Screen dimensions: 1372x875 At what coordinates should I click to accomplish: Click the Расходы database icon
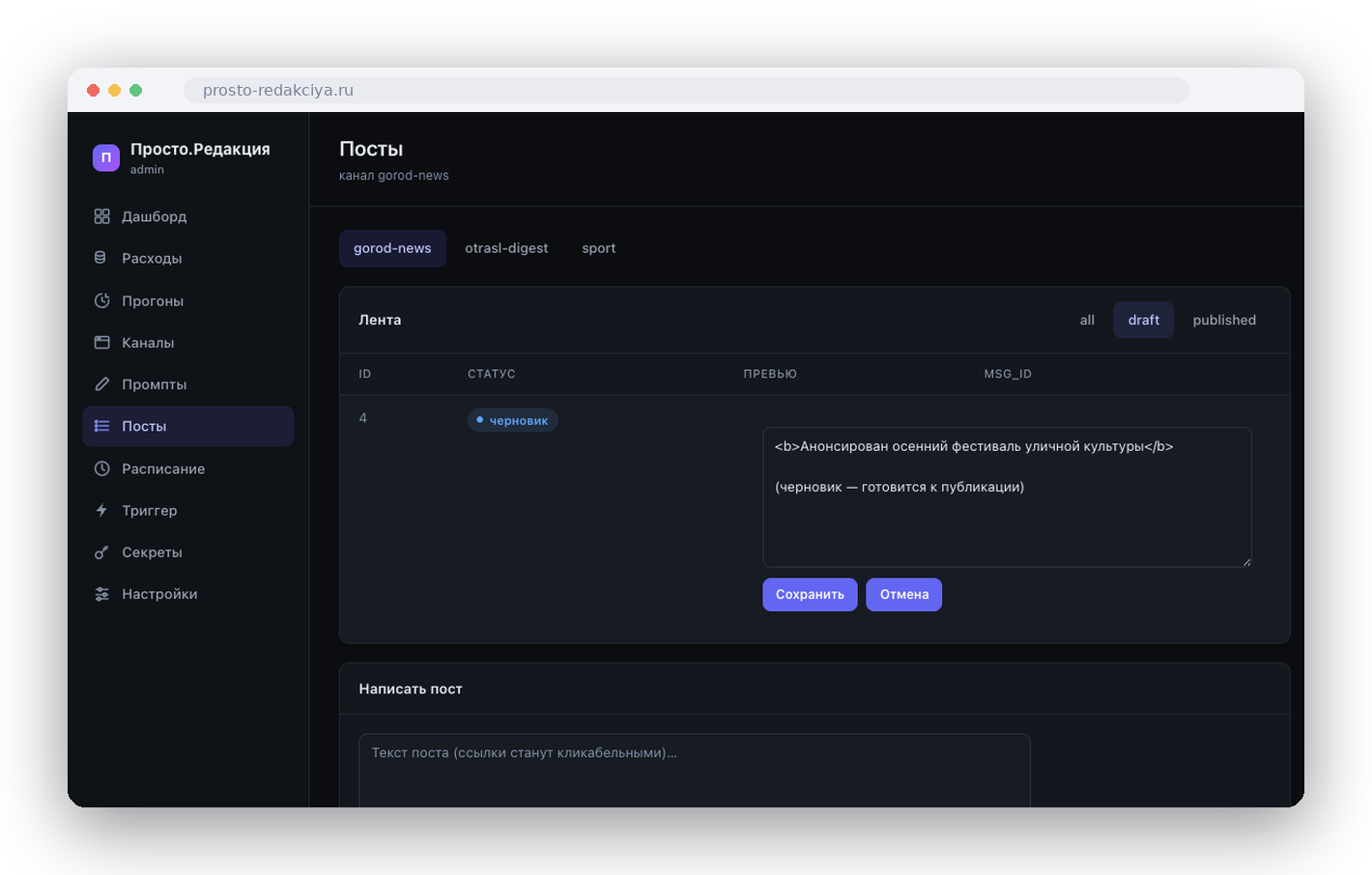(100, 258)
